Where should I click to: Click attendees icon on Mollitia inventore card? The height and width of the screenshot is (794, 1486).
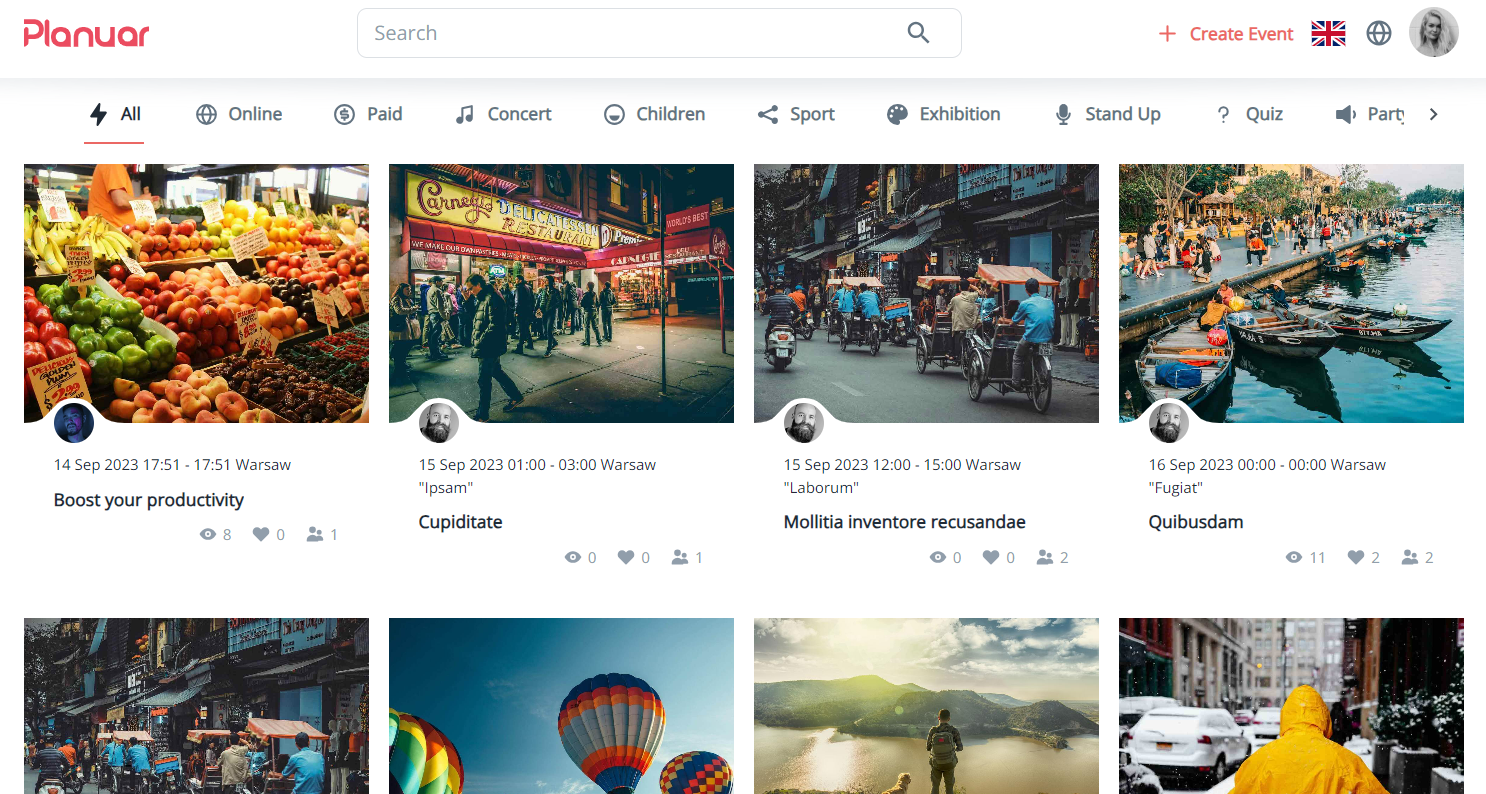coord(1046,557)
